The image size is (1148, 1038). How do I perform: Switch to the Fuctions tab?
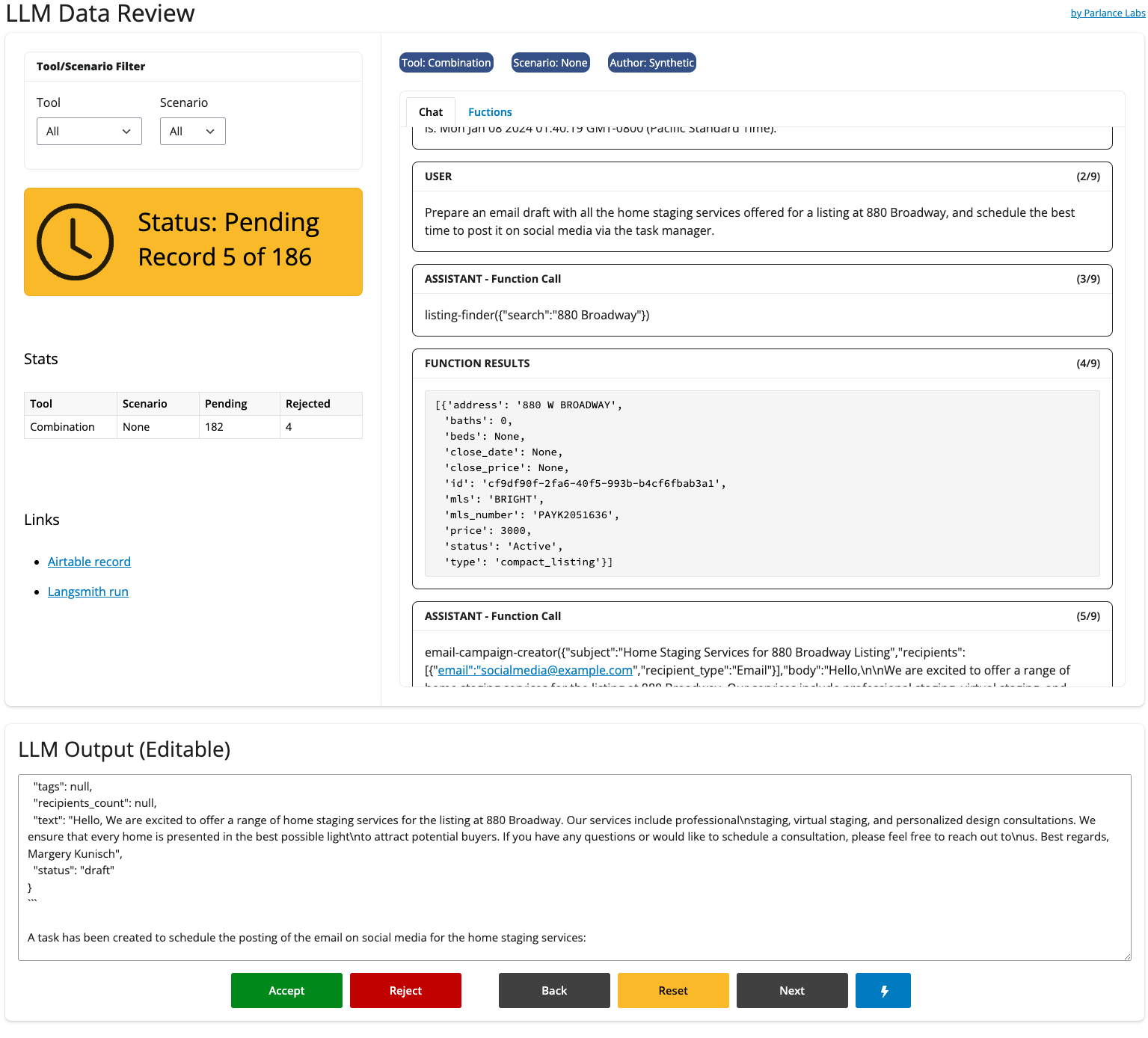click(490, 112)
